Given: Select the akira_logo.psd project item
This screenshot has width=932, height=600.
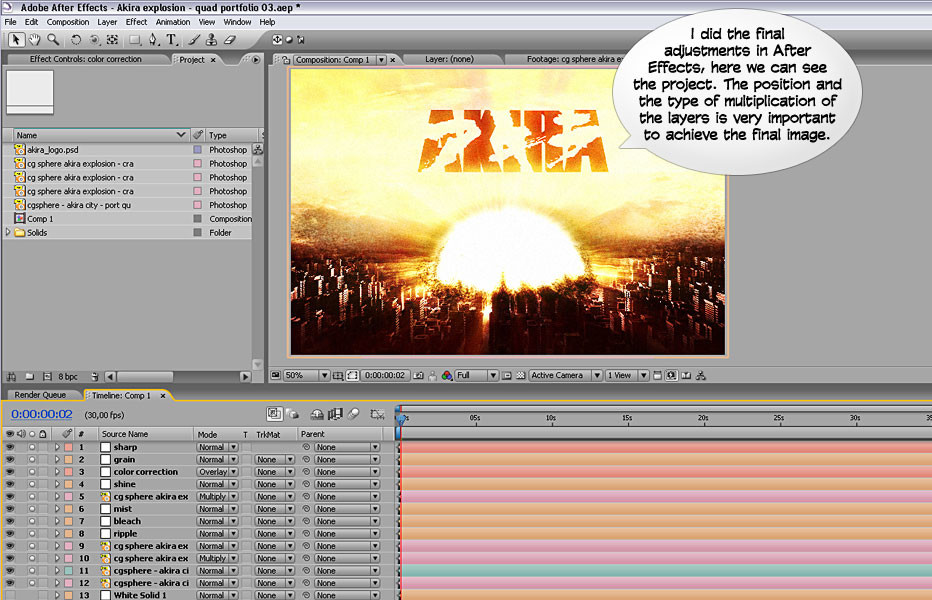Looking at the screenshot, I should tap(53, 150).
